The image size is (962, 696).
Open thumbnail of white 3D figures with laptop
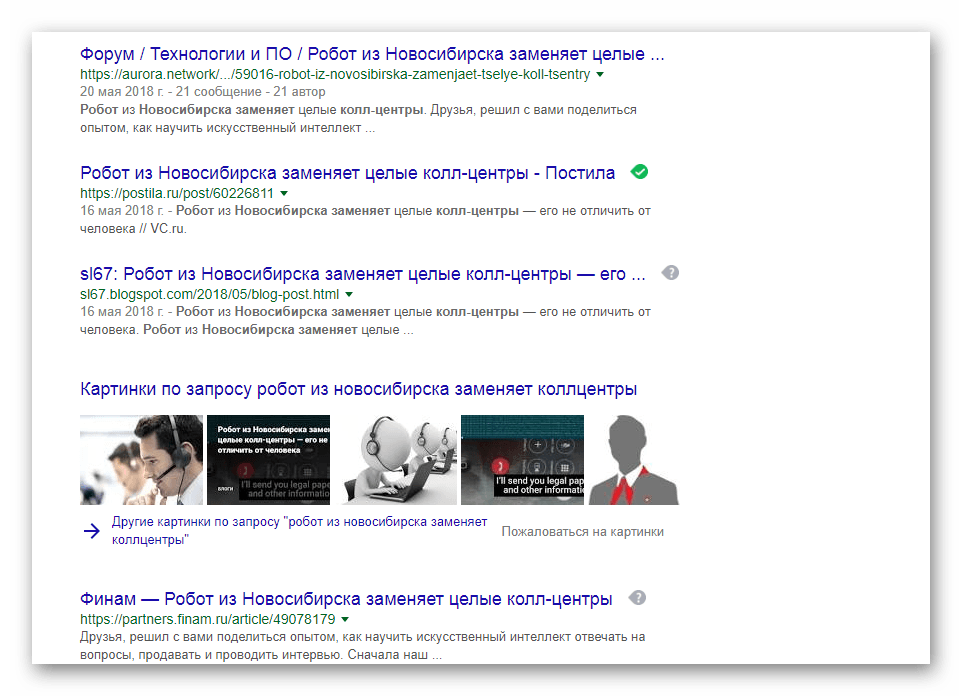pos(396,460)
